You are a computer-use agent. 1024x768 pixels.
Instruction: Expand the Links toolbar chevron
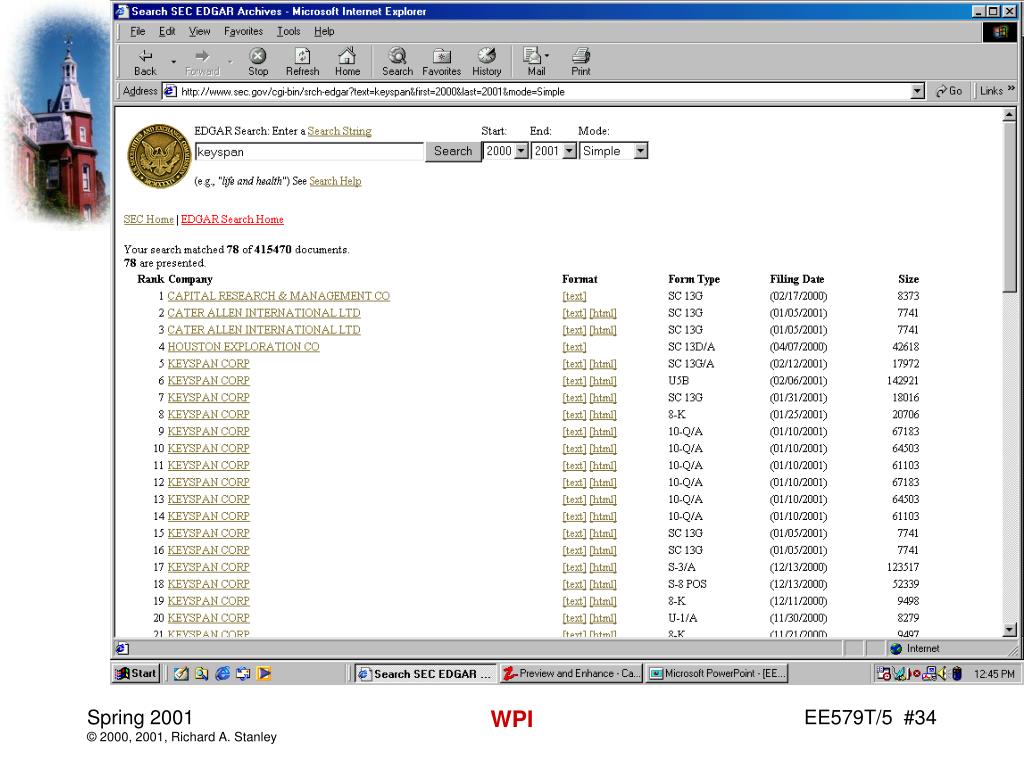(x=1012, y=89)
